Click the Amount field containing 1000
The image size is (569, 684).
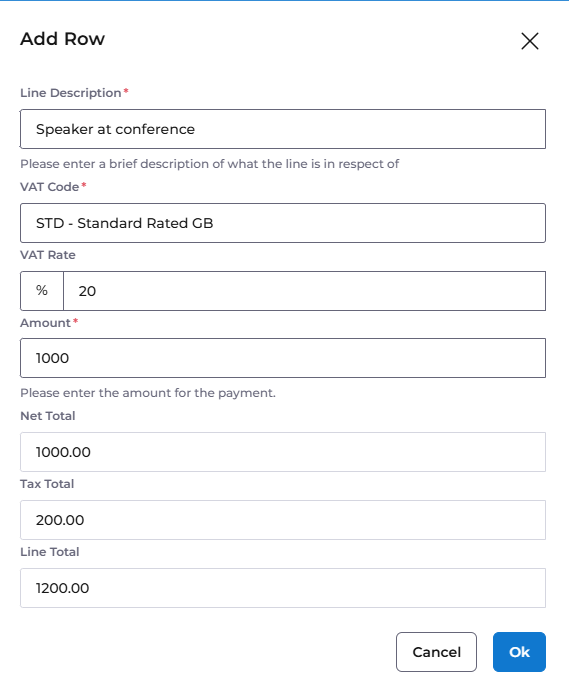[x=283, y=358]
